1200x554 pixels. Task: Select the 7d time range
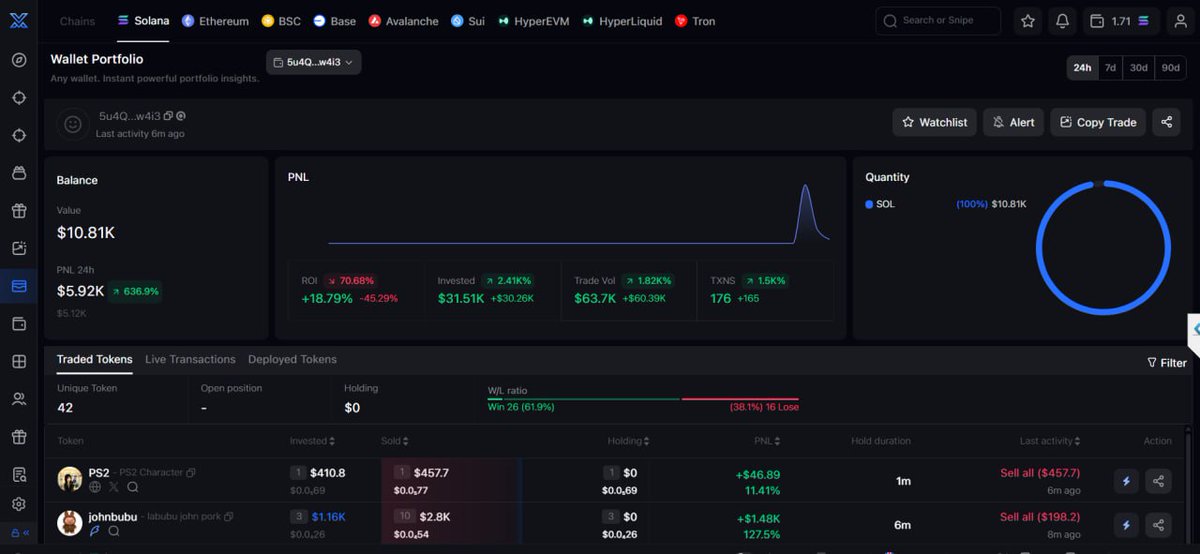(1110, 68)
